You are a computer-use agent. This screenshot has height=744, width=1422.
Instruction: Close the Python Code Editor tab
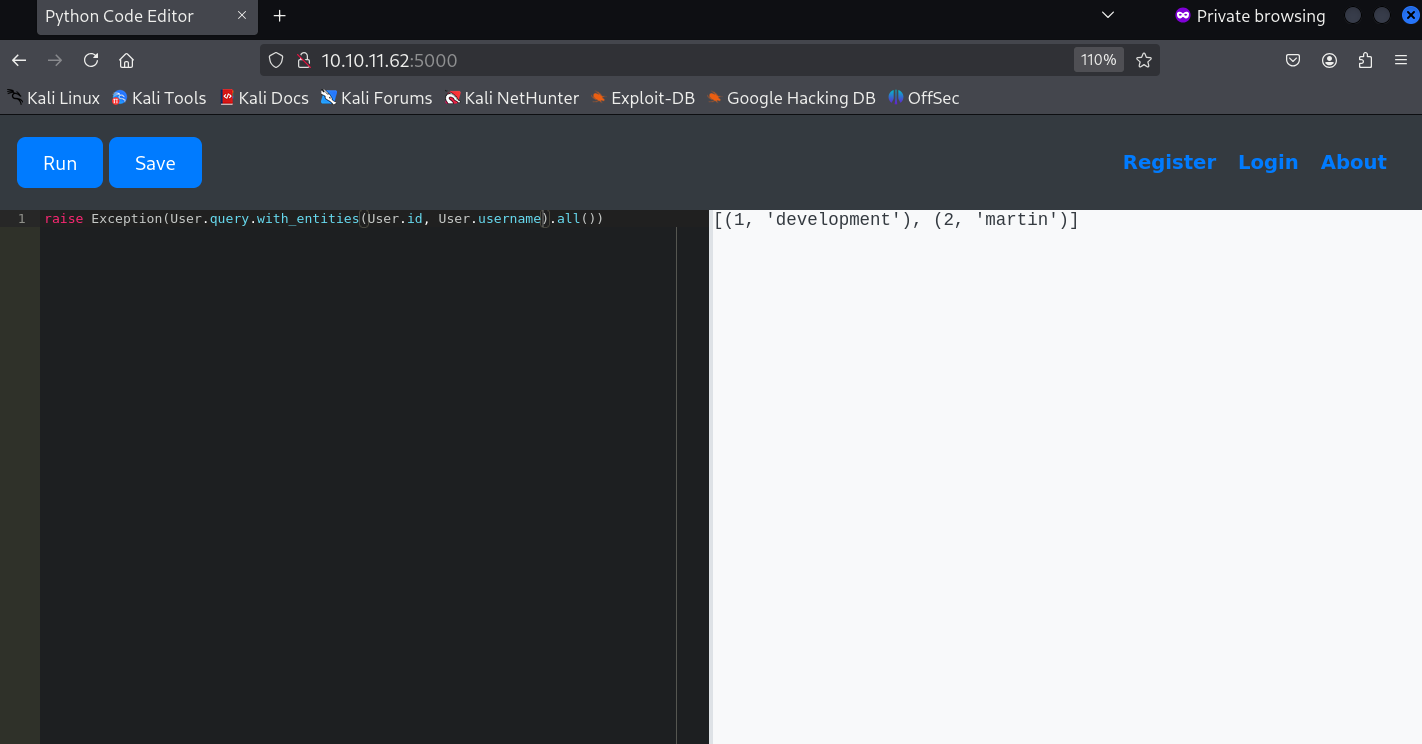click(241, 16)
